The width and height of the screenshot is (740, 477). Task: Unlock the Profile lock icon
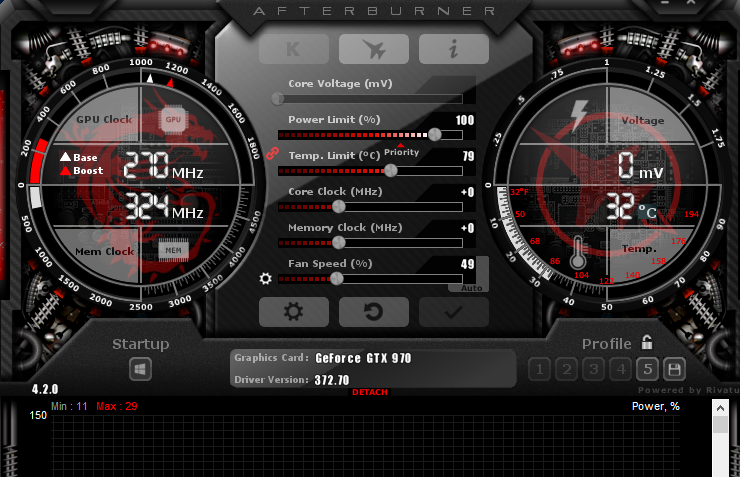click(x=647, y=342)
